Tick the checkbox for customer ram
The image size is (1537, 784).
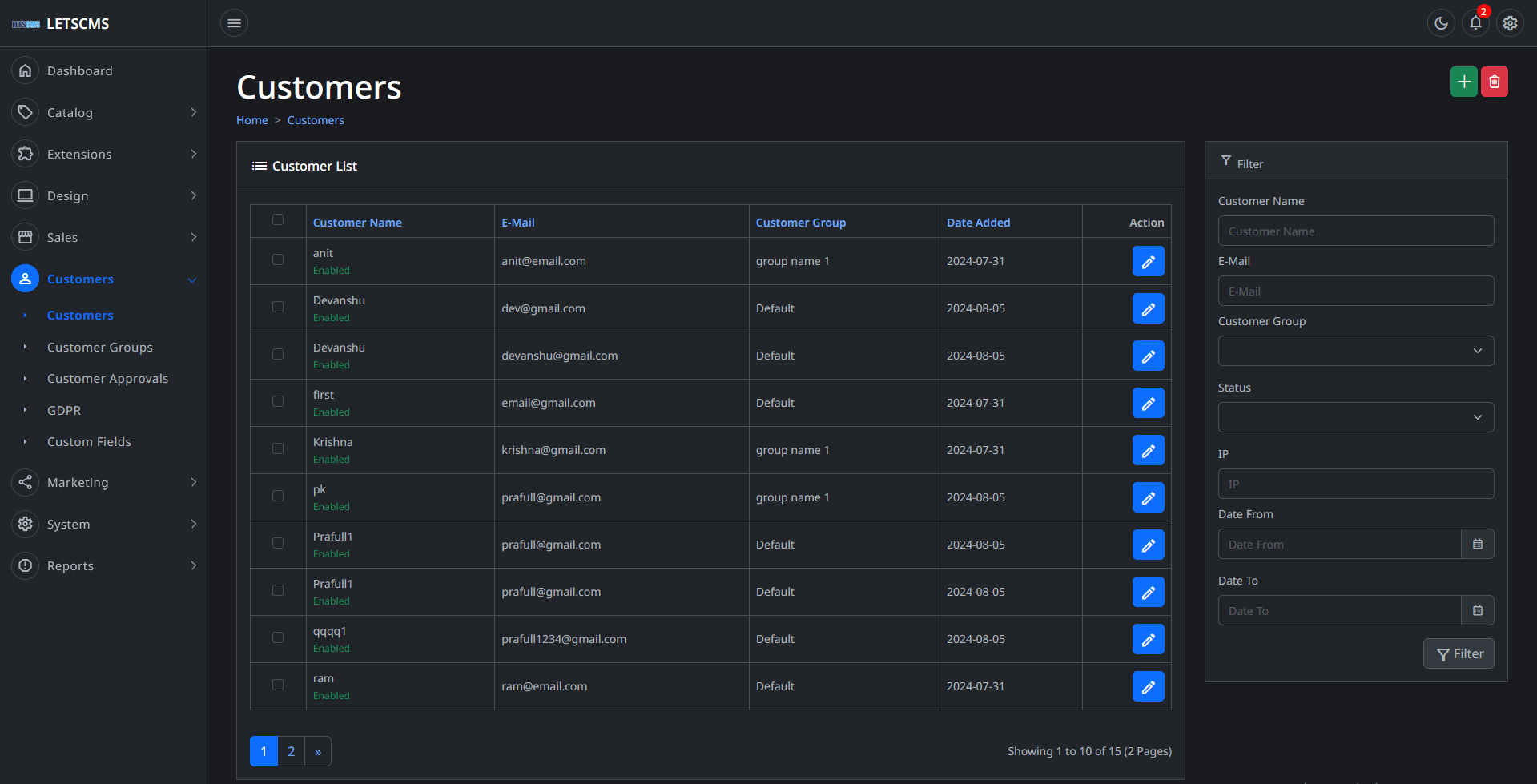278,685
